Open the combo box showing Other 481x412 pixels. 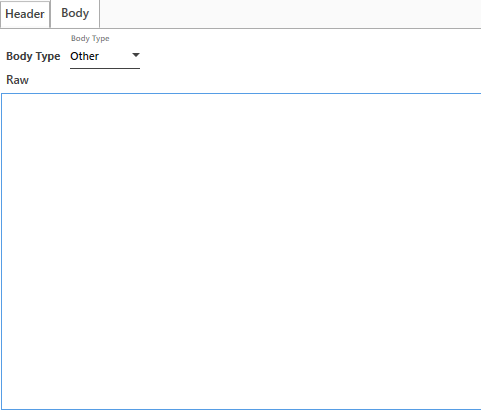pos(105,56)
